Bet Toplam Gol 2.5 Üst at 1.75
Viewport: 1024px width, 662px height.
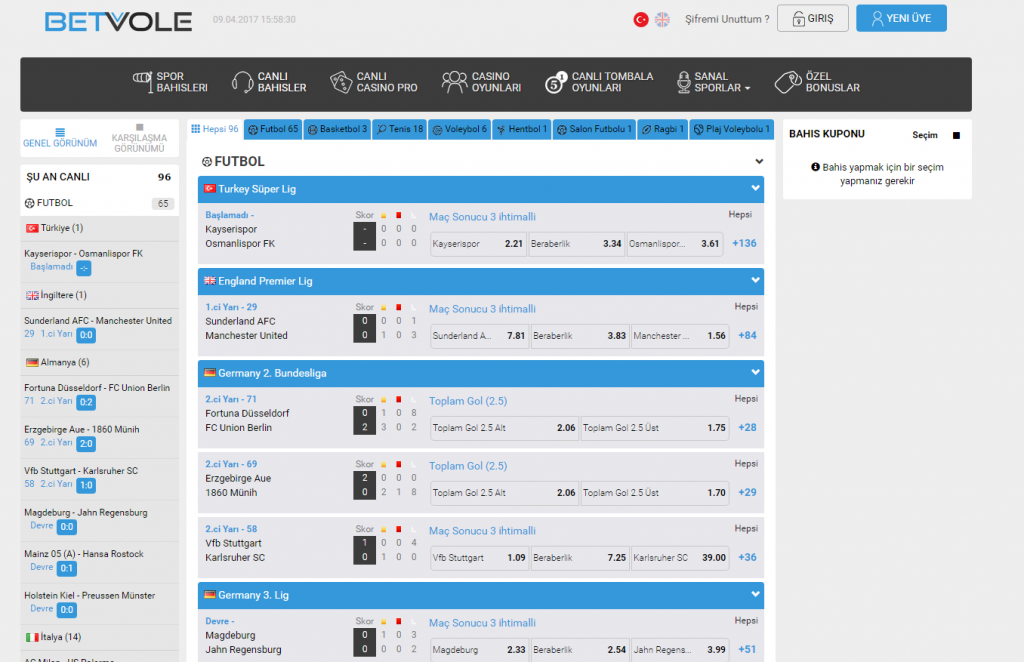654,428
